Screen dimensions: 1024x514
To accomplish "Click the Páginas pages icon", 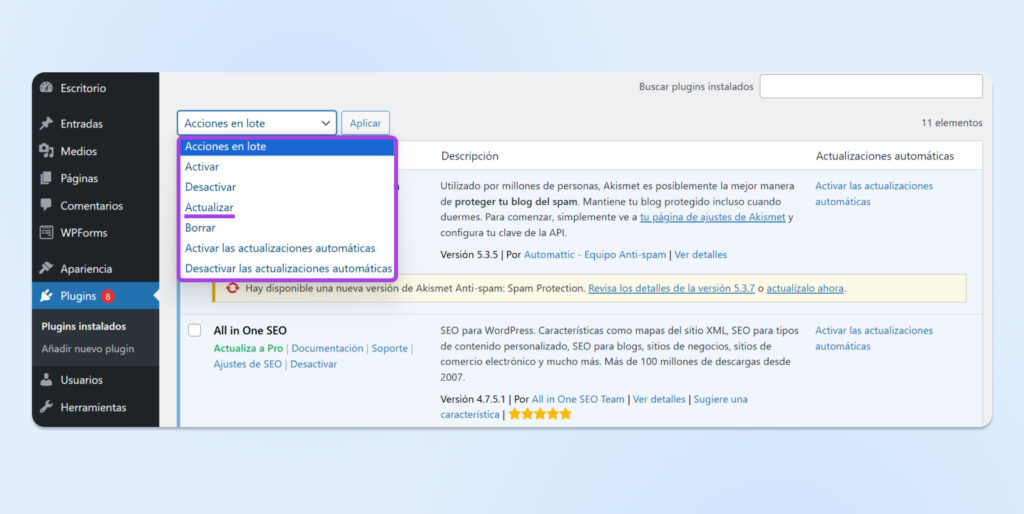I will pos(46,178).
